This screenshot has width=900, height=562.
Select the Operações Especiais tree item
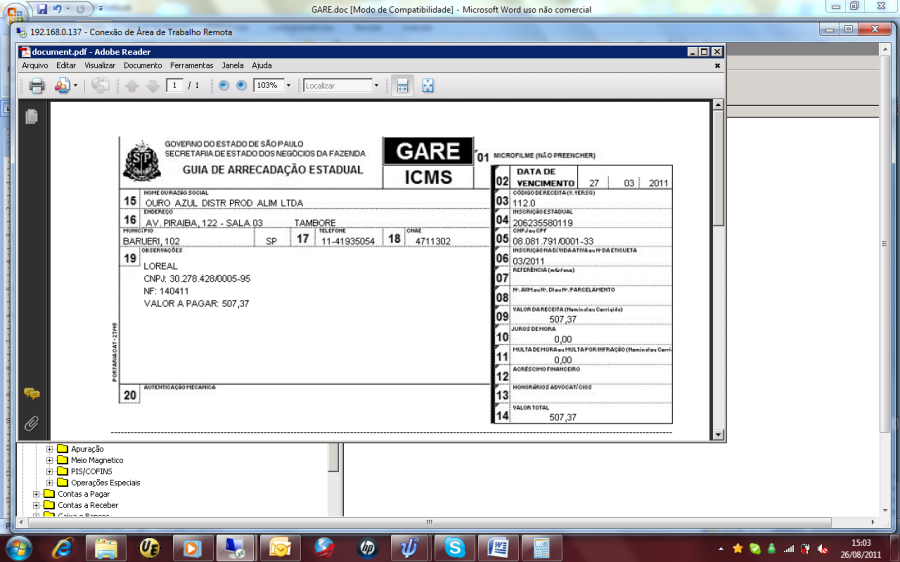(x=105, y=483)
